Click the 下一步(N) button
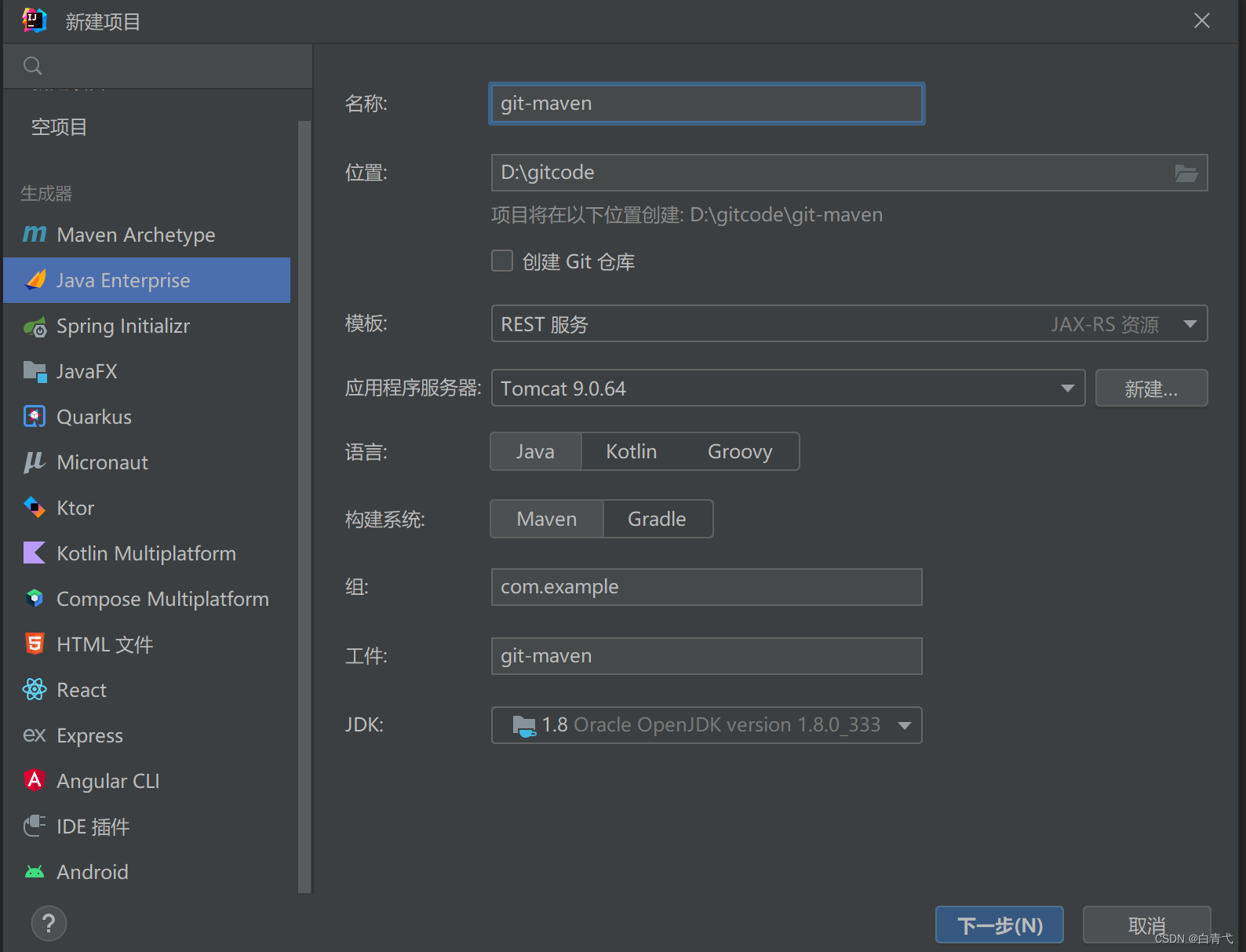1246x952 pixels. click(1000, 925)
